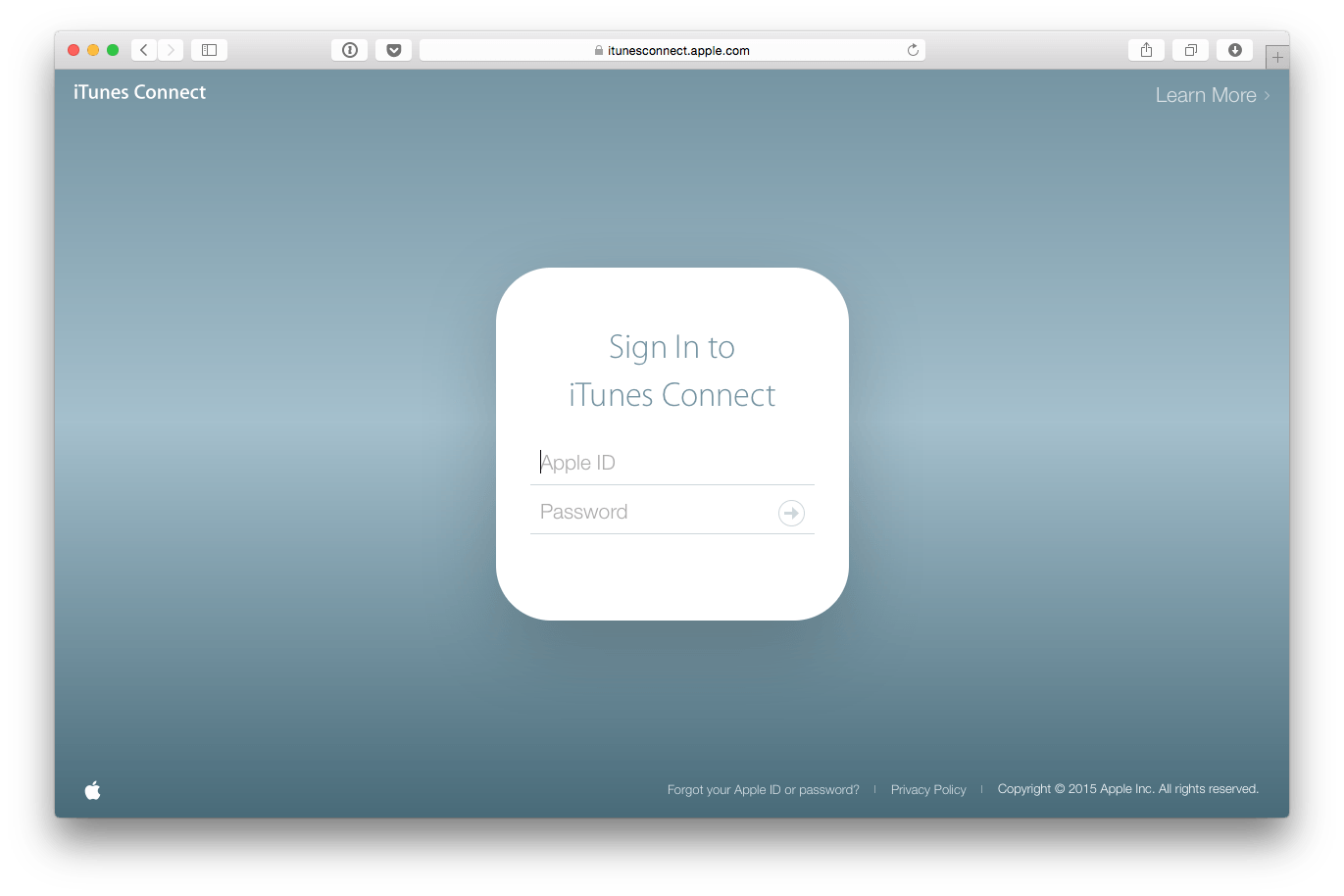This screenshot has height=896, width=1344.
Task: Click Forgot your Apple ID or password
Action: (x=764, y=789)
